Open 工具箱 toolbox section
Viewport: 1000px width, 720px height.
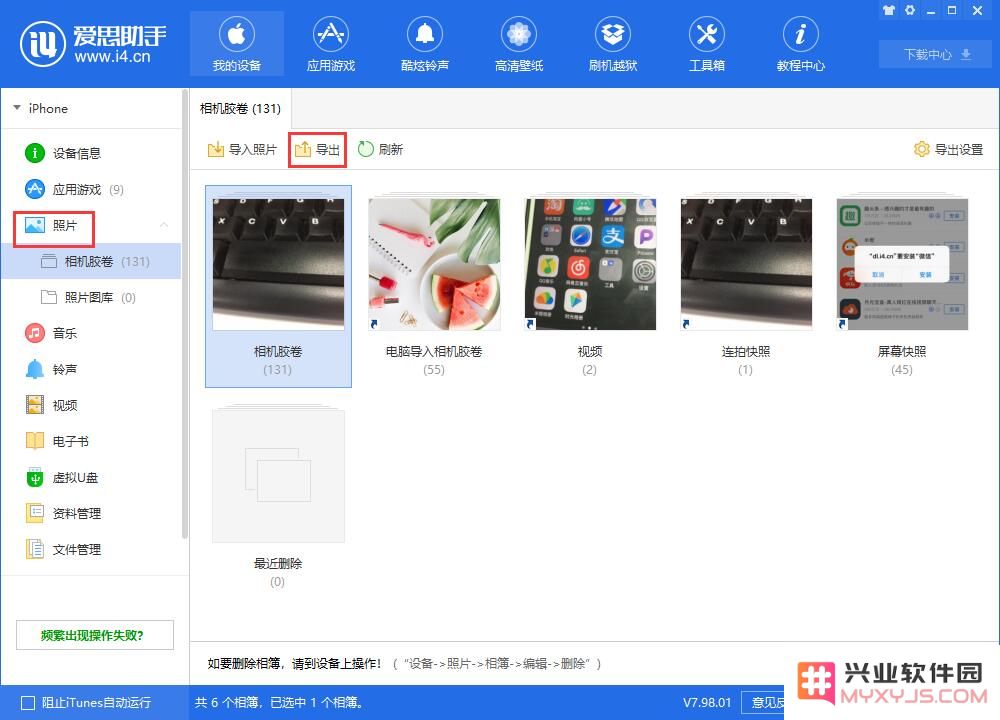pos(707,43)
